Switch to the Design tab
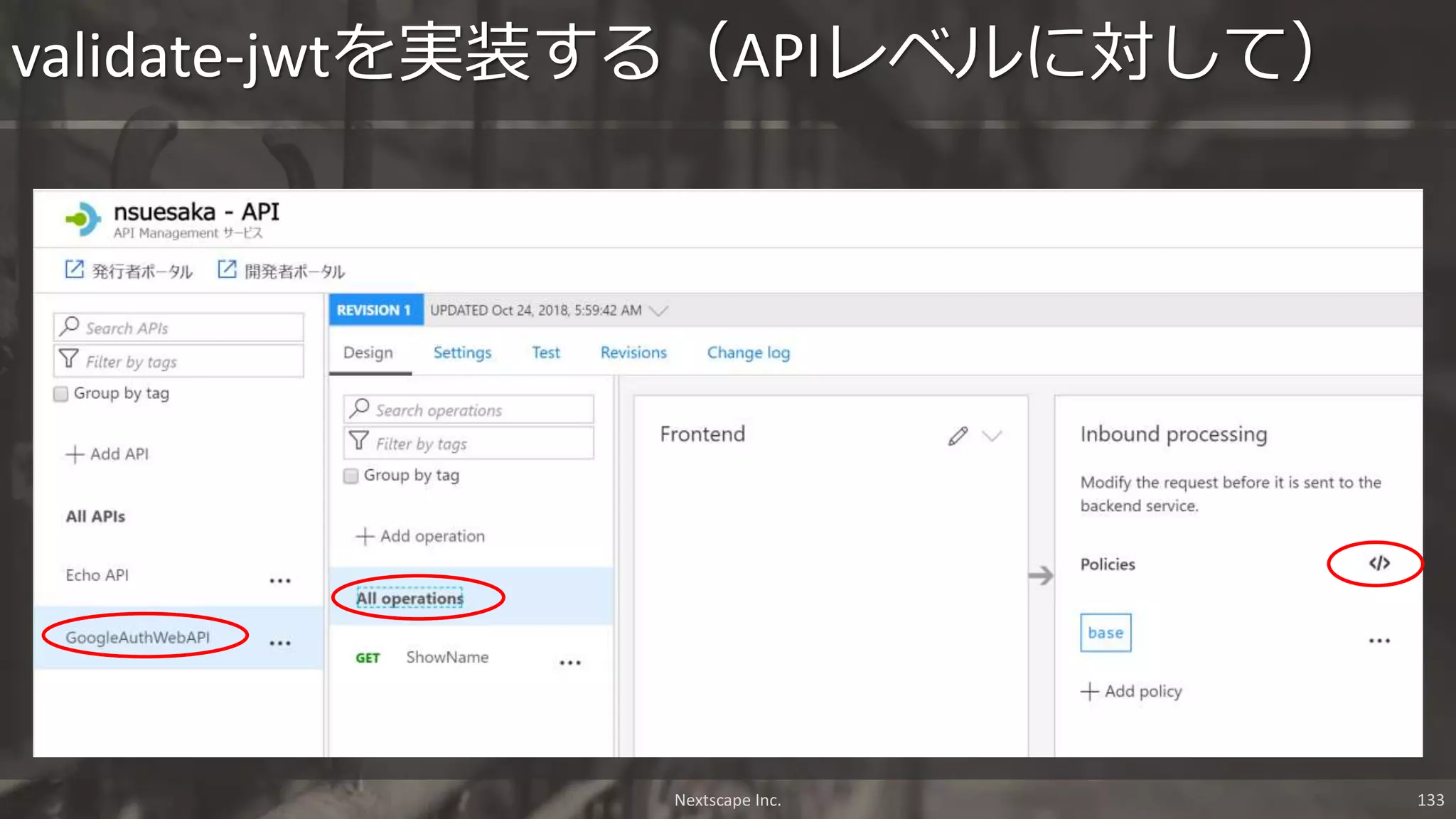 coord(368,353)
